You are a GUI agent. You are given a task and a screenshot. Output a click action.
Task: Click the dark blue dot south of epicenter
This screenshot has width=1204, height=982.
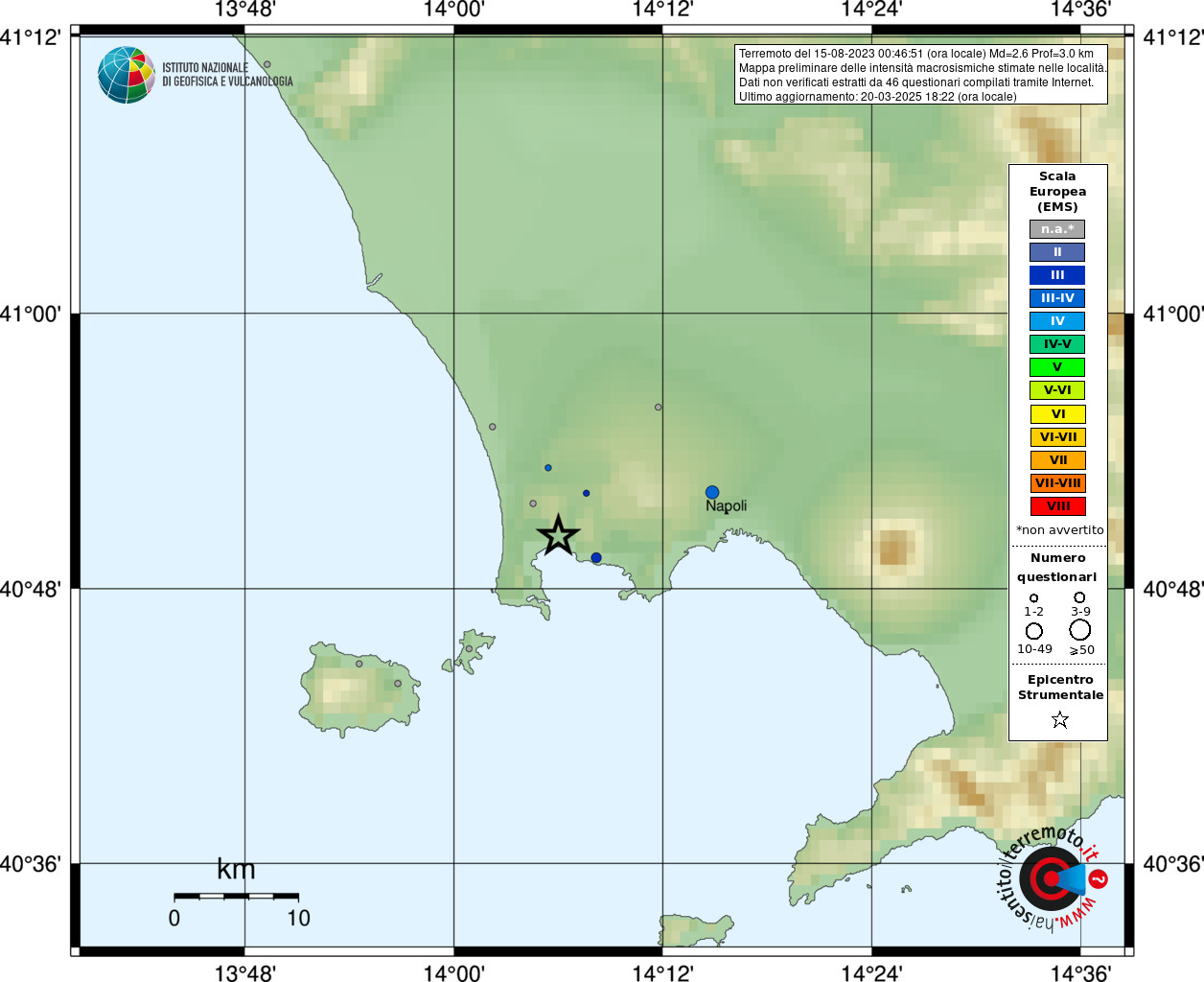(x=596, y=558)
